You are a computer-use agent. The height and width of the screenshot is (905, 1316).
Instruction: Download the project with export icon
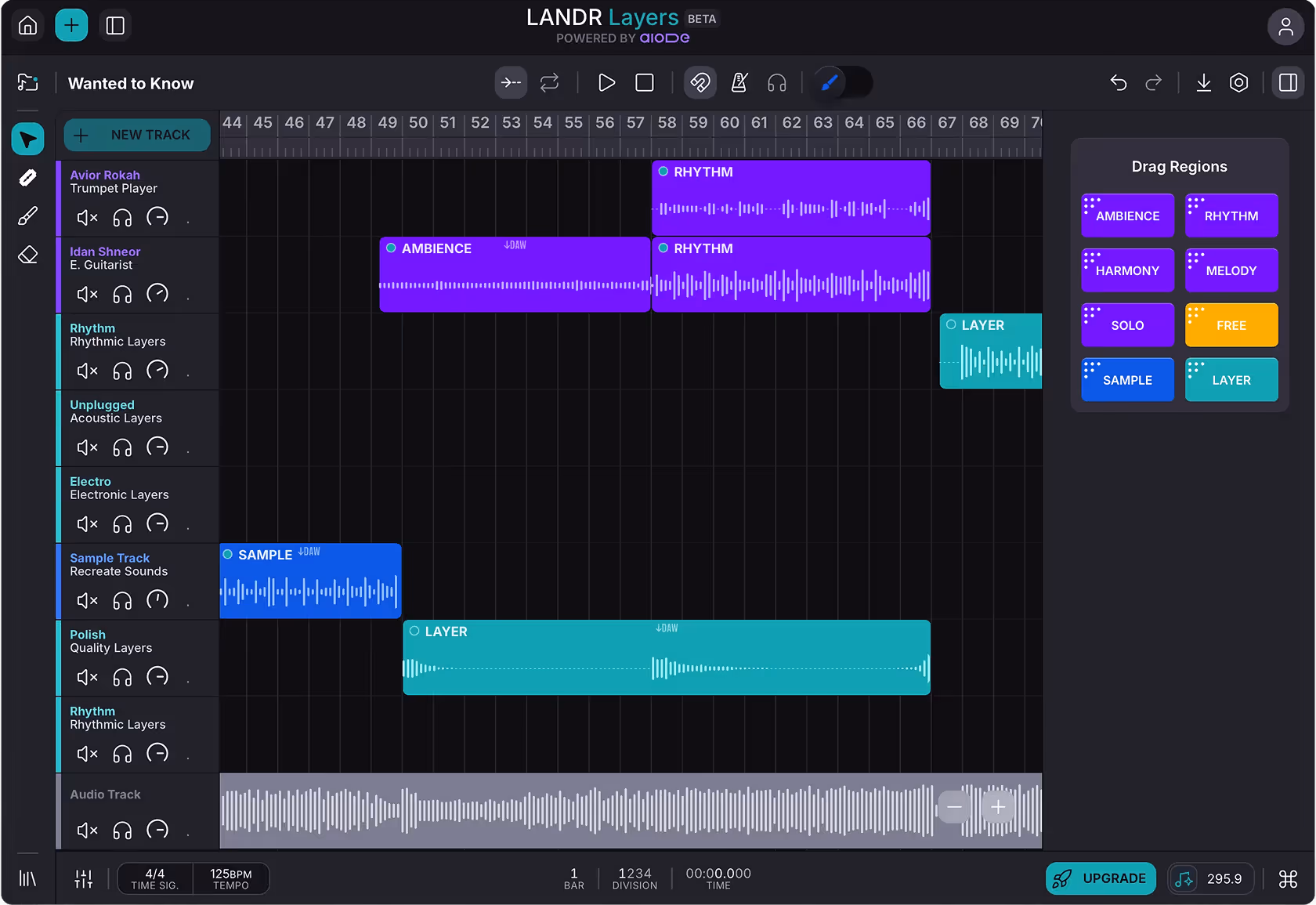pos(1203,83)
